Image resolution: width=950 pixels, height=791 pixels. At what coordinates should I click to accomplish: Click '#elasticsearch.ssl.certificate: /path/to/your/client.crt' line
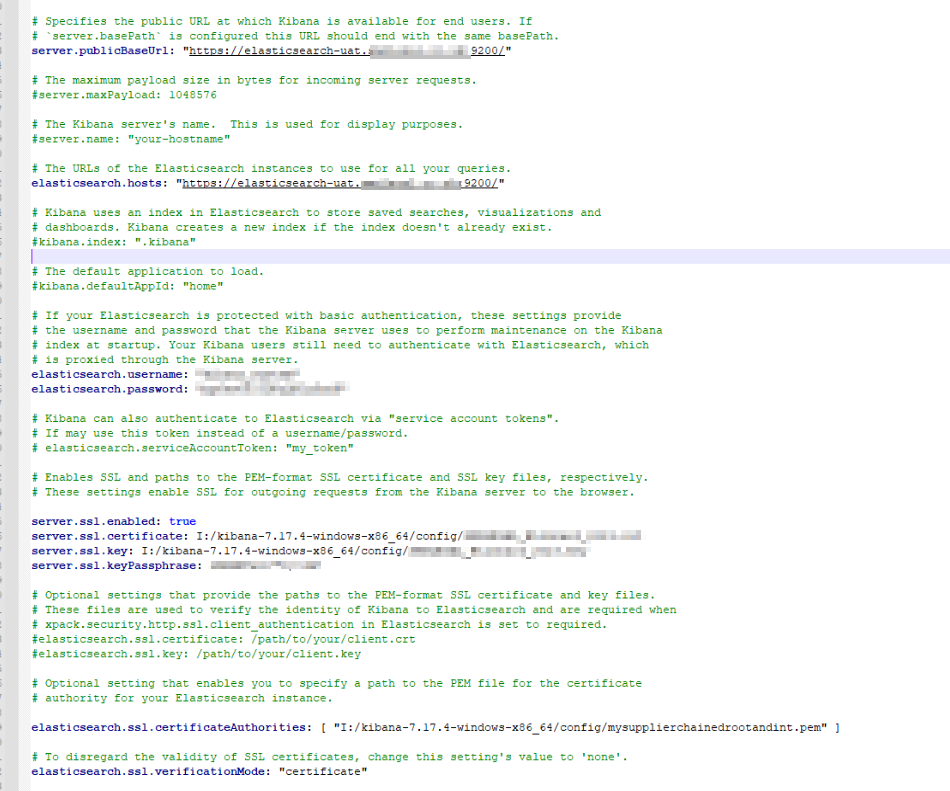224,639
